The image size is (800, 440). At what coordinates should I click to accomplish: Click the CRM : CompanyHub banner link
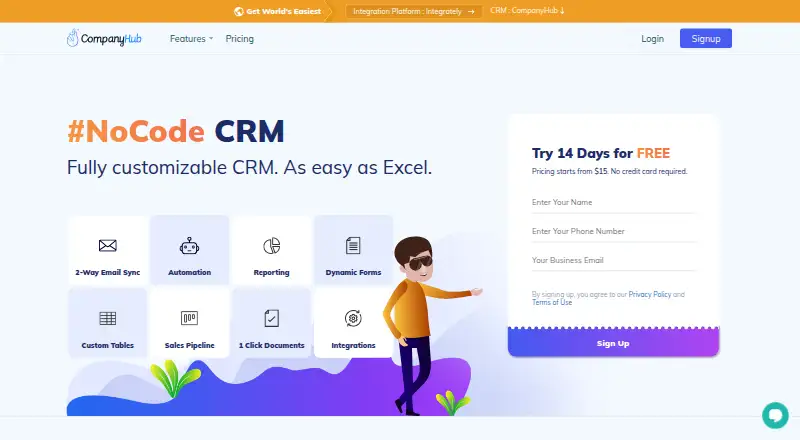pos(527,10)
